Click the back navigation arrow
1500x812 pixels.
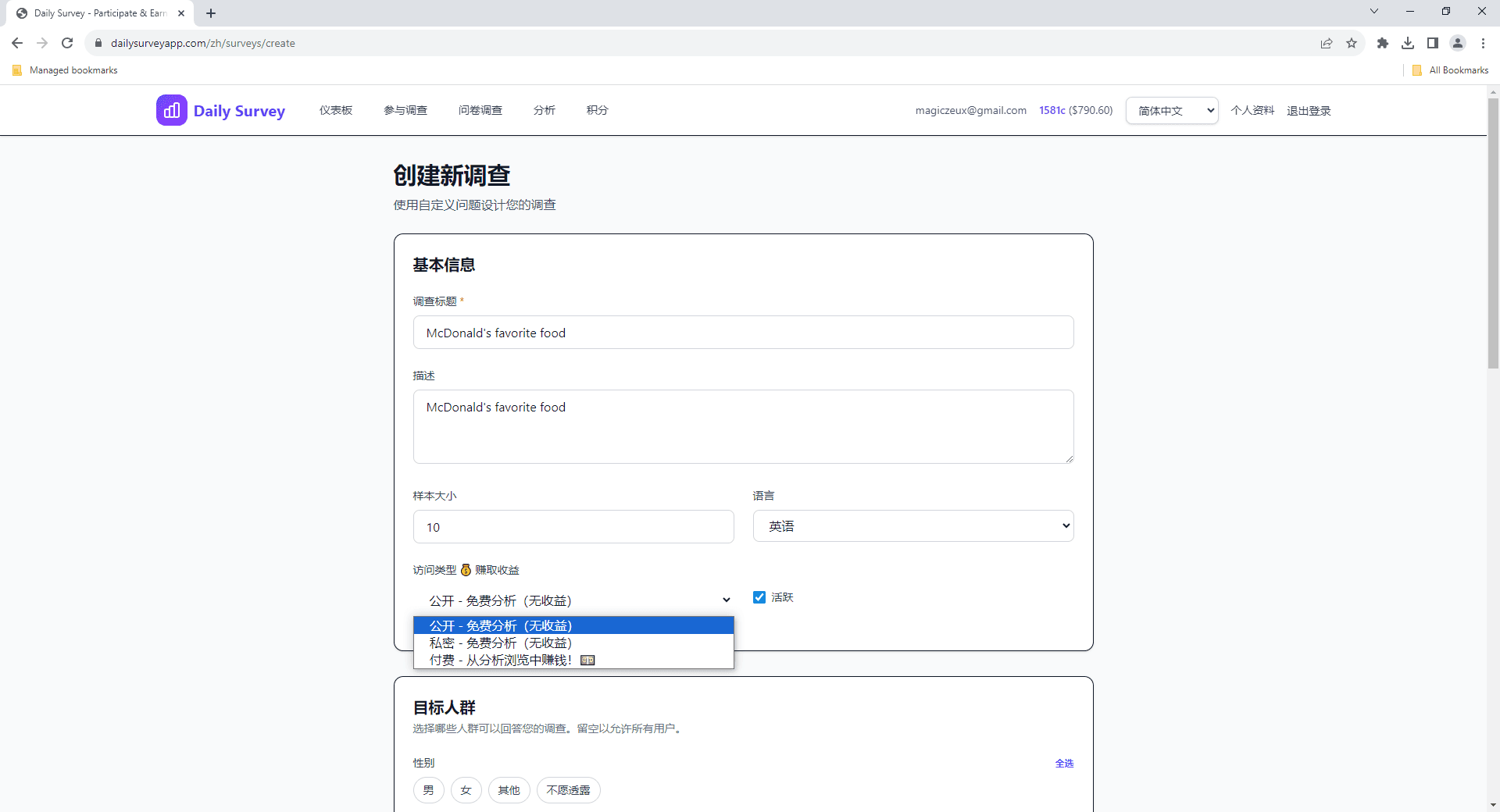click(x=16, y=43)
